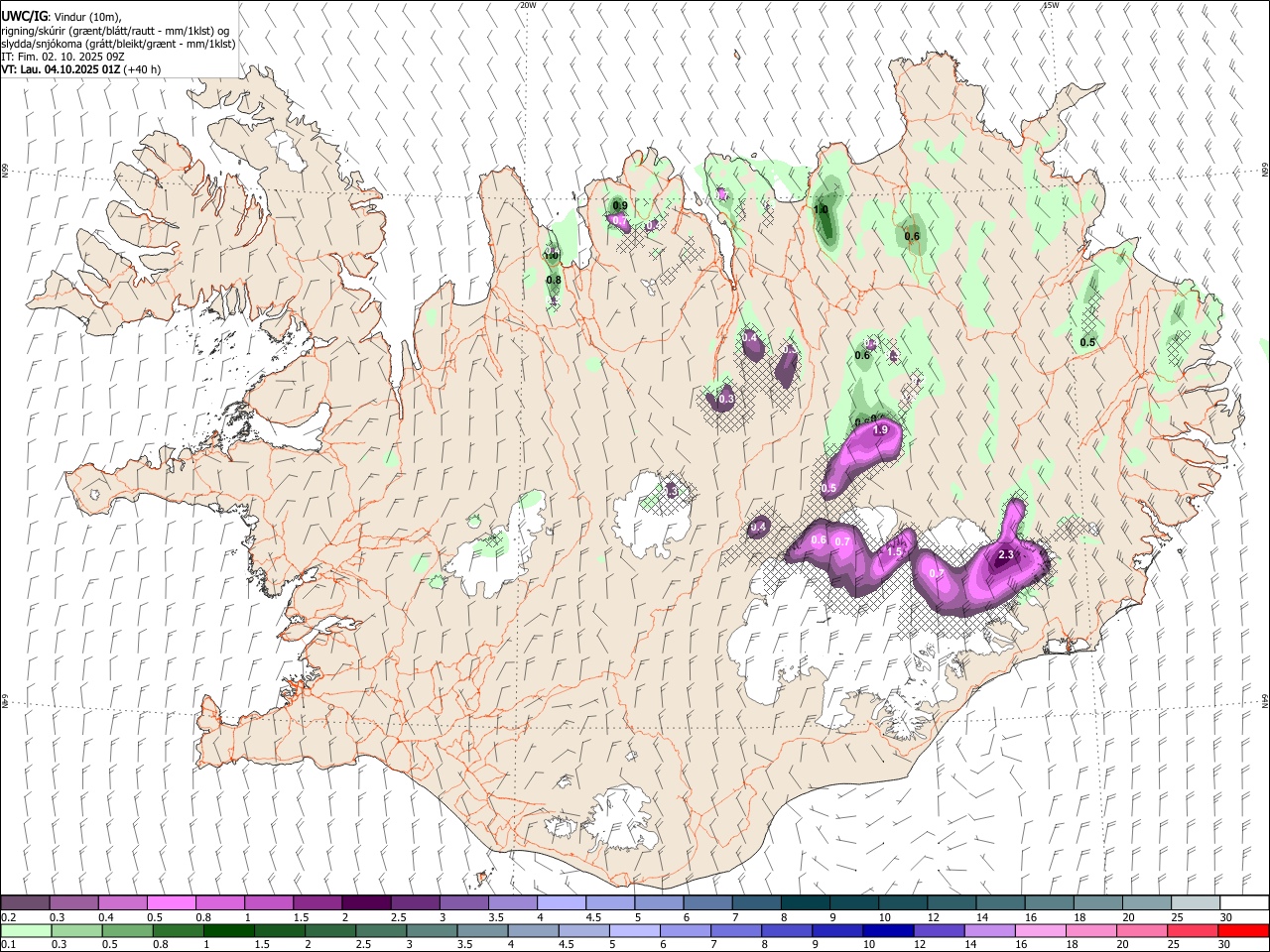Select the bright pink 0.5 swatch in snow scale
Viewport: 1270px width, 952px height.
click(171, 902)
